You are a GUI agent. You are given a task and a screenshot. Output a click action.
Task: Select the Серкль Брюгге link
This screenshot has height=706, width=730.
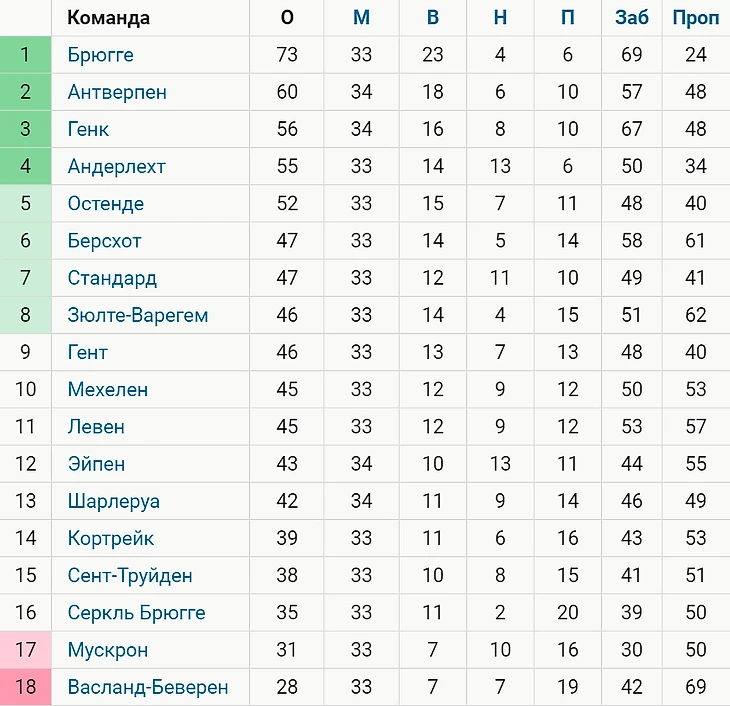point(136,612)
